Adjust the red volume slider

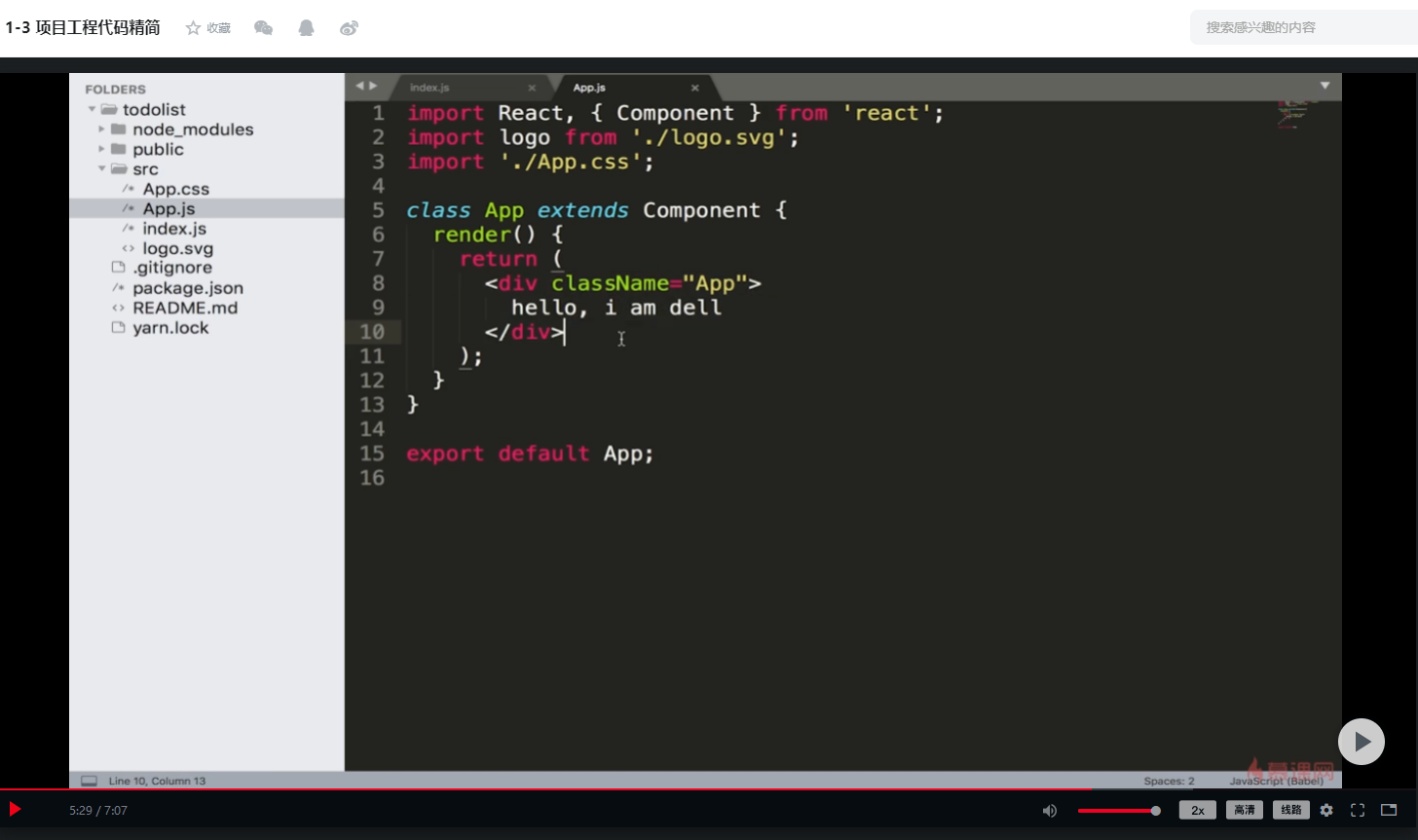tap(1119, 810)
